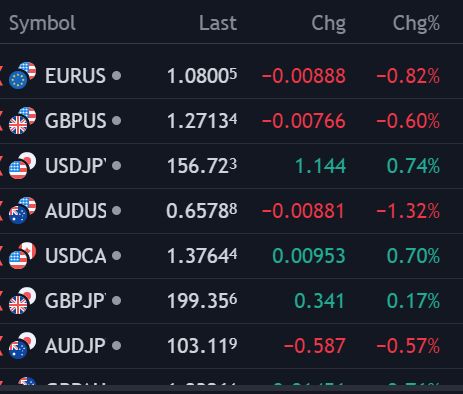Click the GBPUSD UK-US flag icon
This screenshot has width=463, height=394.
22,120
